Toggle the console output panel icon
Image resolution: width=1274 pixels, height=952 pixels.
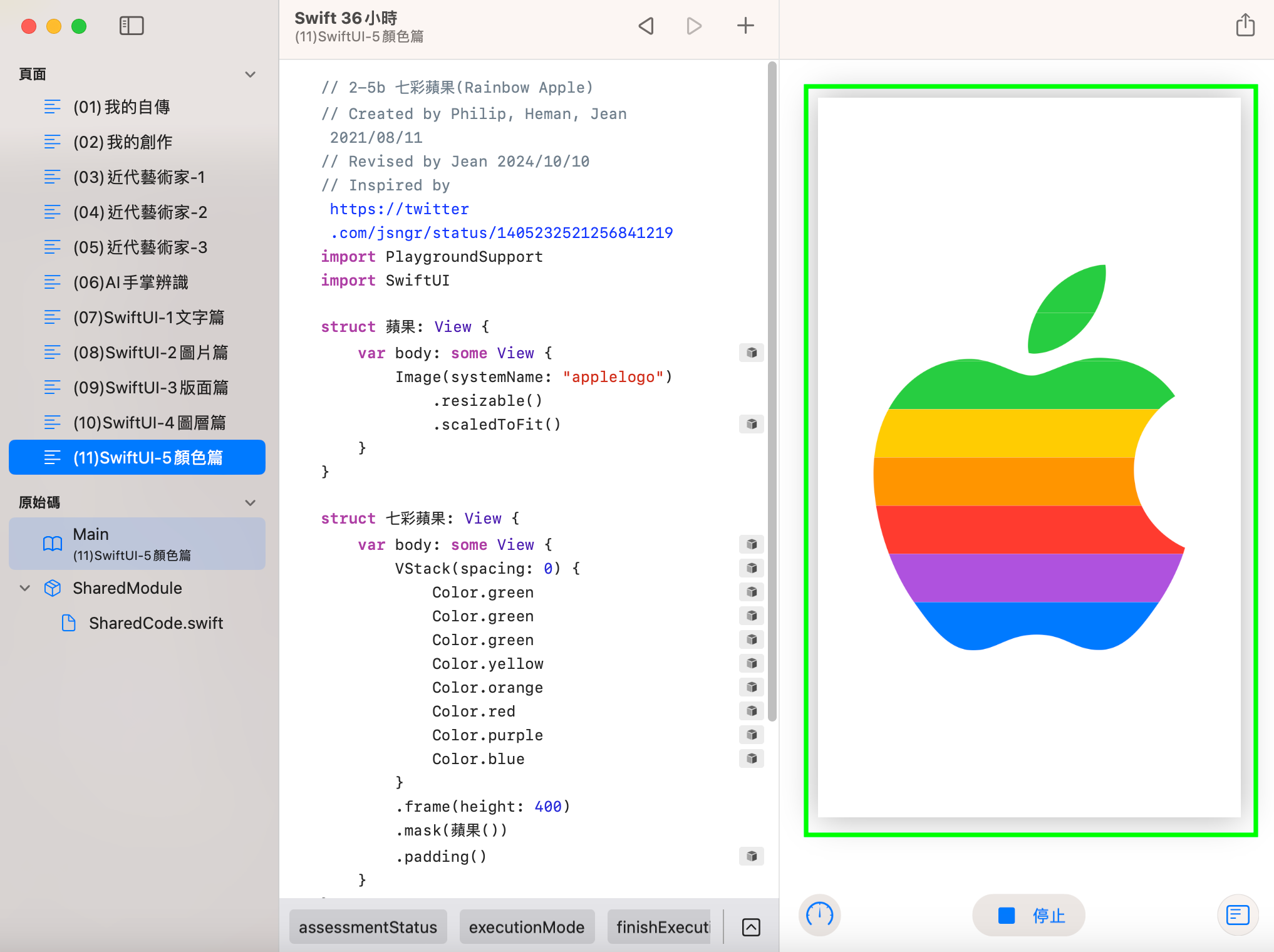[1238, 915]
